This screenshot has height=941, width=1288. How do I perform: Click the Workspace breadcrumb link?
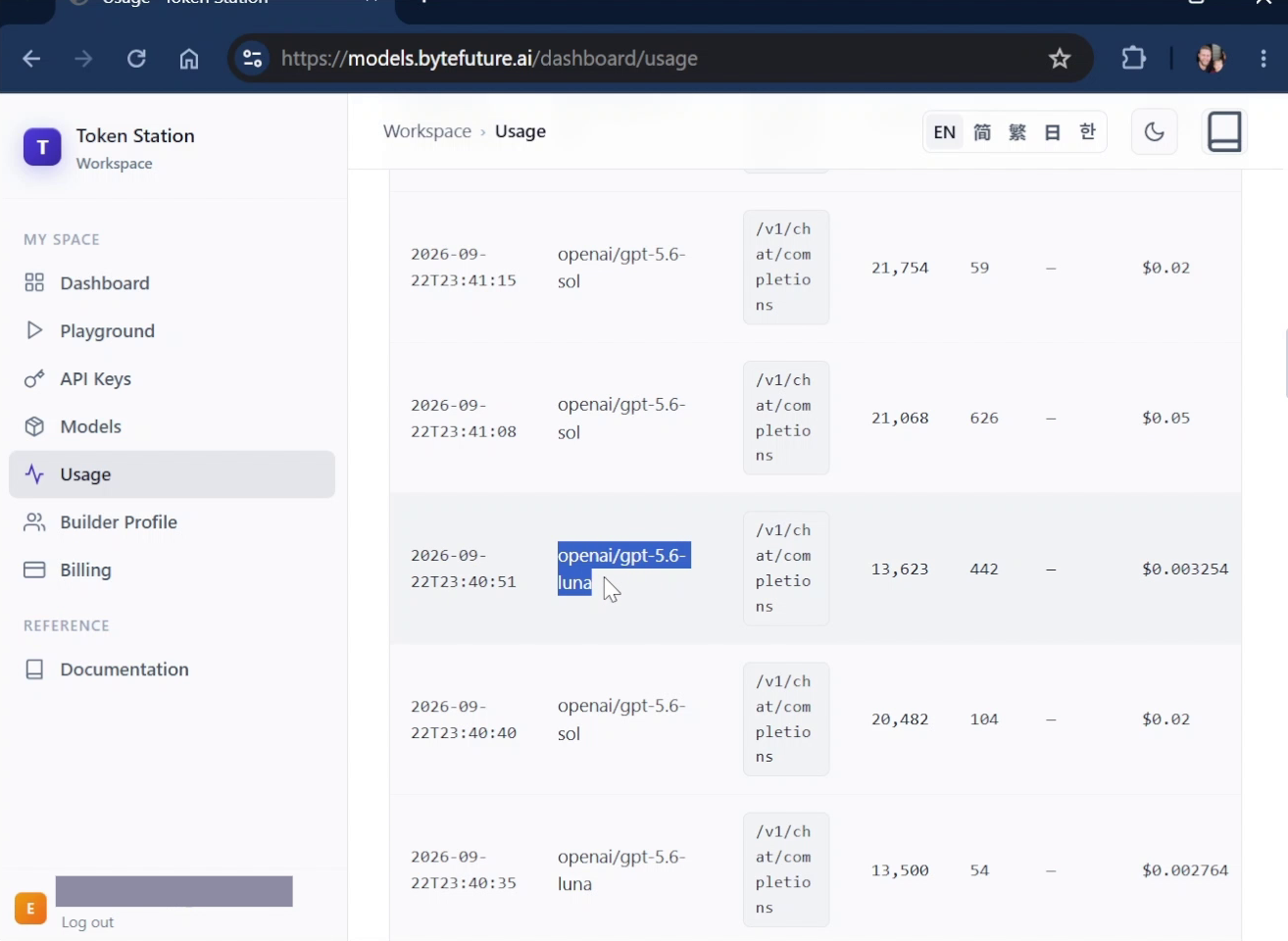[427, 131]
